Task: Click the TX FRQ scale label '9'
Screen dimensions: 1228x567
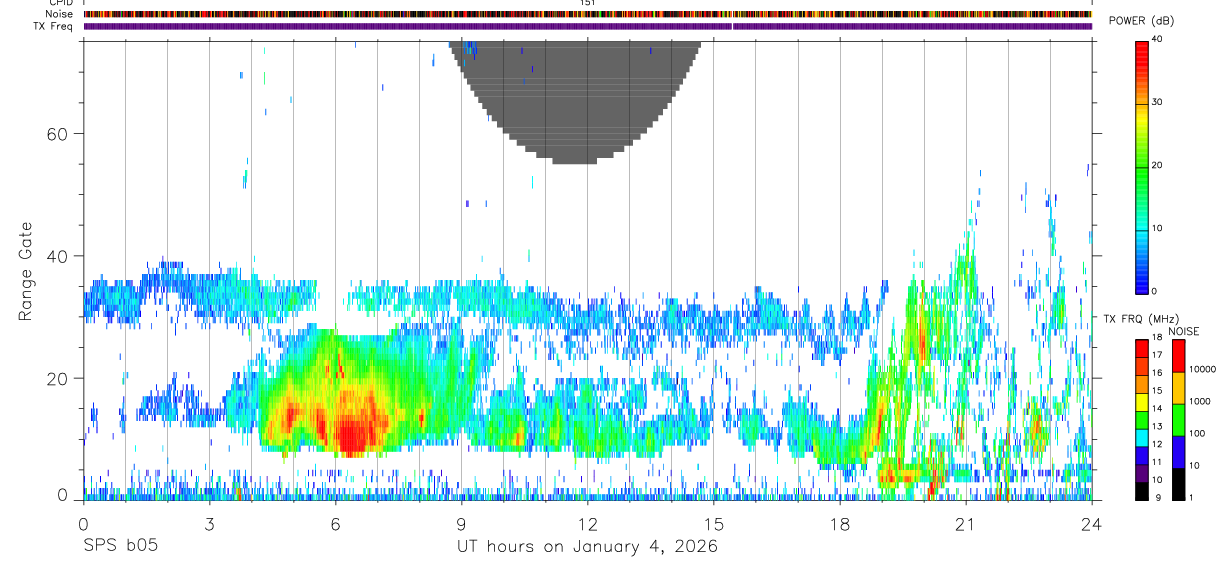Action: coord(1157,497)
